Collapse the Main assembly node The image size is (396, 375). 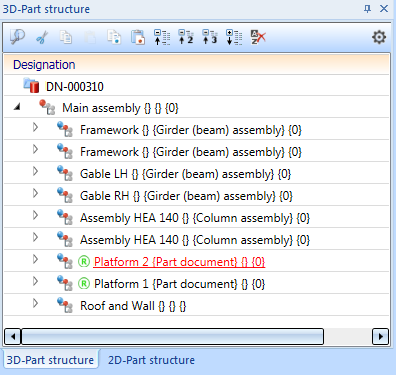coord(17,107)
